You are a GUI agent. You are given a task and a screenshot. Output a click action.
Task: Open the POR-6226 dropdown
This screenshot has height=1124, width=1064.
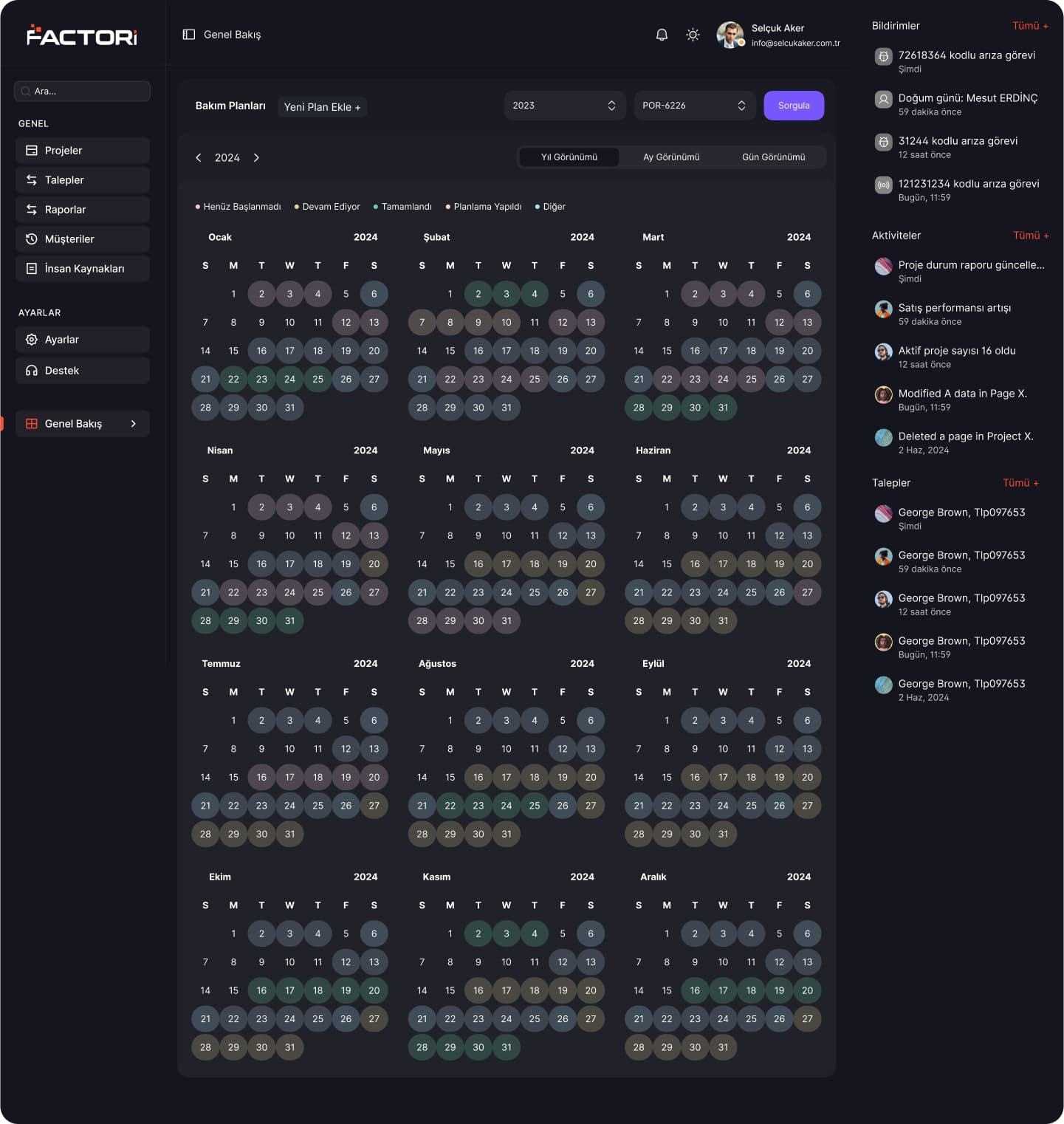click(x=695, y=106)
